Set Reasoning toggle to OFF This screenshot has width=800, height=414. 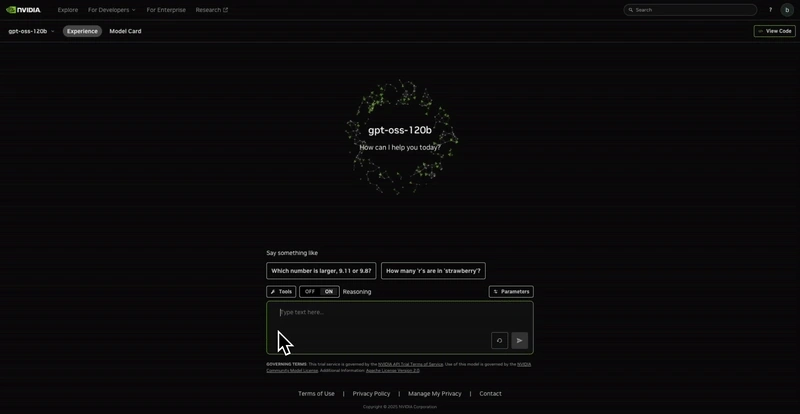click(x=310, y=291)
